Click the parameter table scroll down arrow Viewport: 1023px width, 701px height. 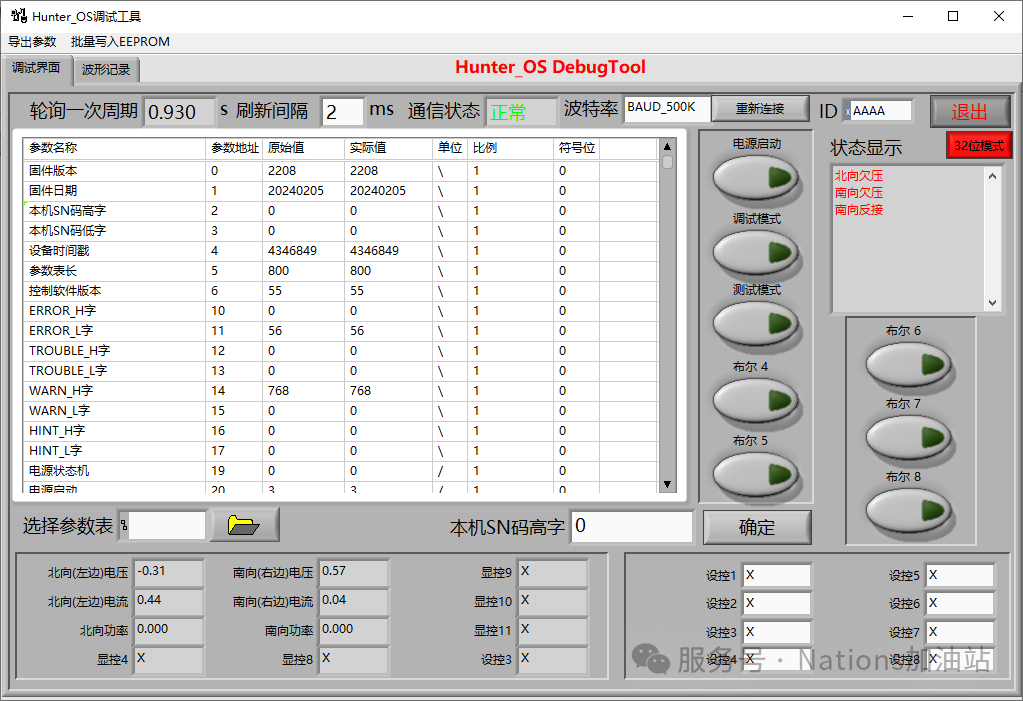[x=667, y=484]
